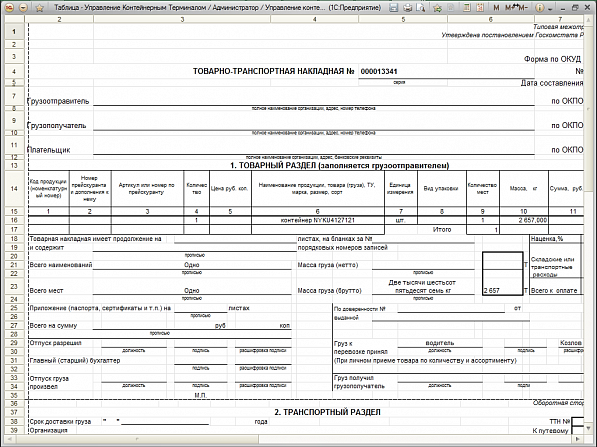Save the document with the floppy disk icon

tap(394, 7)
